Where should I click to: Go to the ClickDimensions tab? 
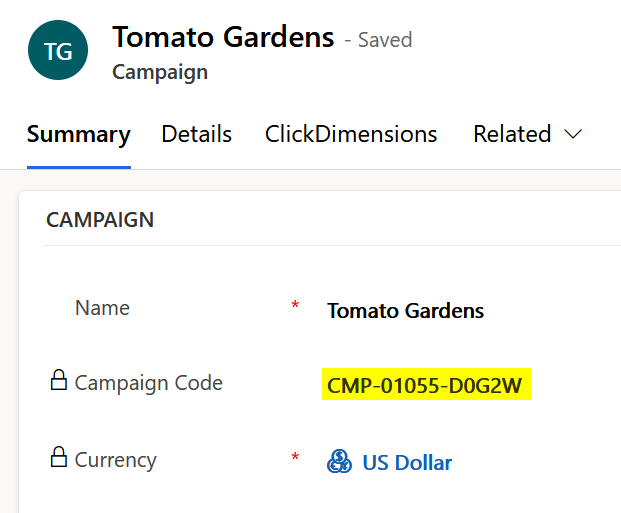click(351, 135)
